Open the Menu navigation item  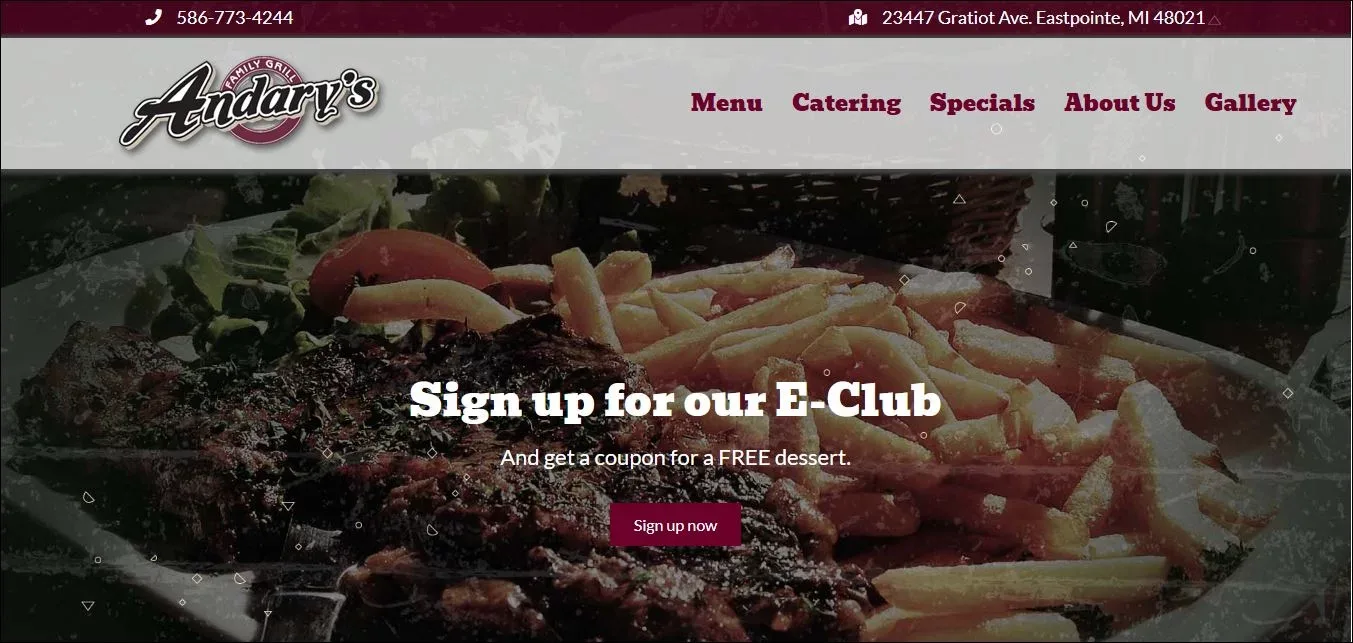(726, 103)
